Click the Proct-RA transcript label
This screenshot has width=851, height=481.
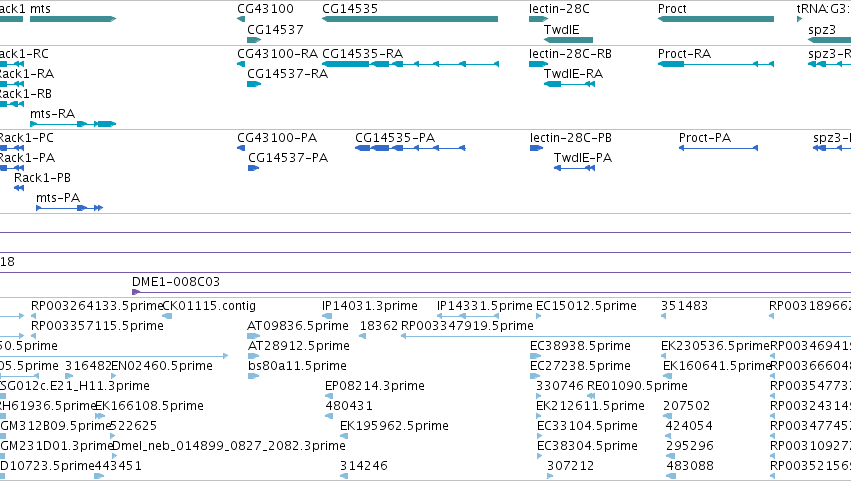click(x=684, y=54)
